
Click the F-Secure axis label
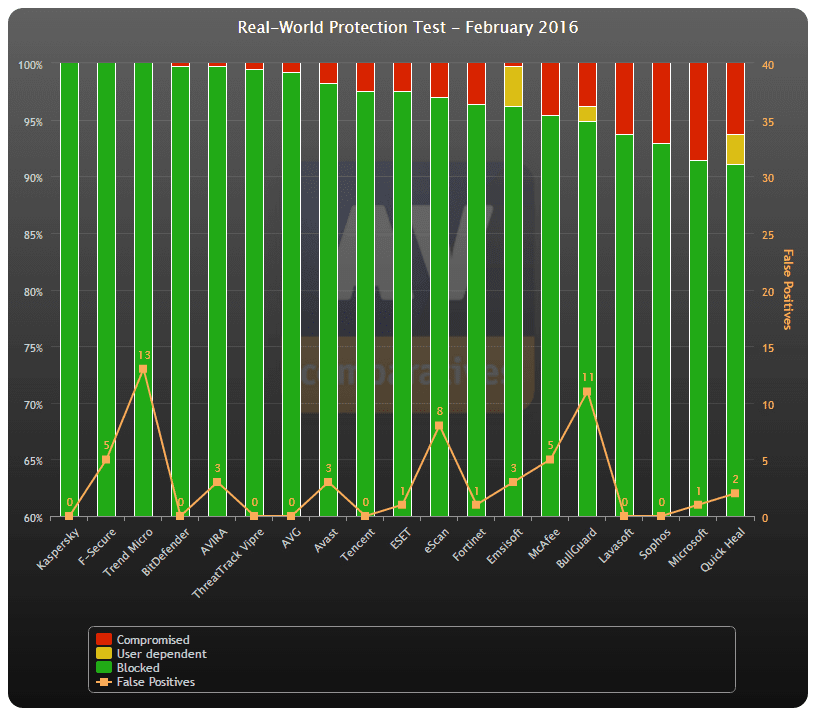tap(97, 546)
